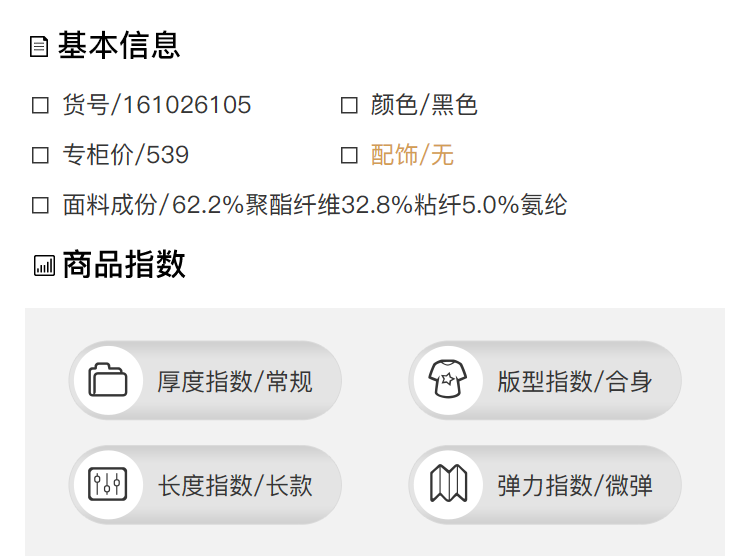Click the bar chart icon beside 商品指数
Viewport: 750px width, 556px height.
click(x=44, y=265)
